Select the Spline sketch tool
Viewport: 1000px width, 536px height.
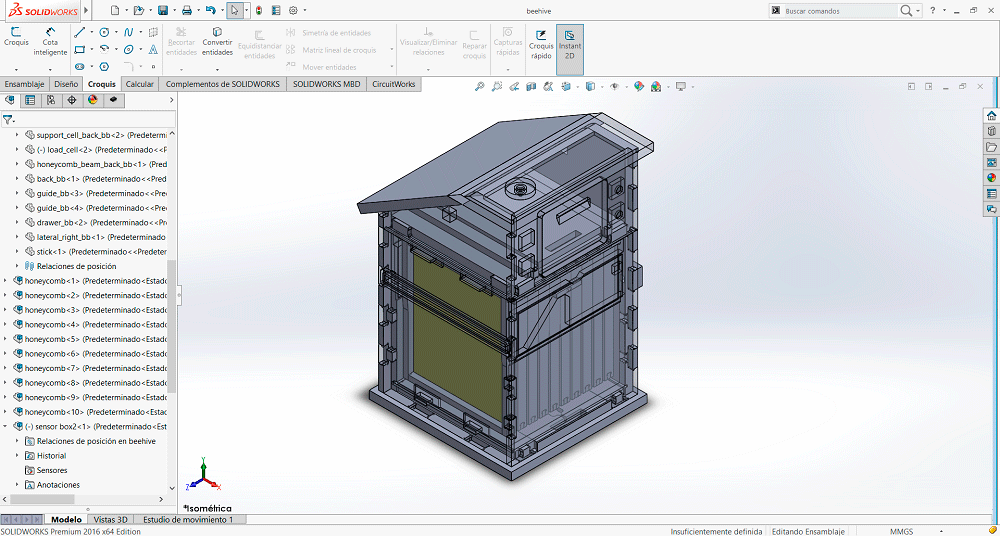tap(129, 33)
